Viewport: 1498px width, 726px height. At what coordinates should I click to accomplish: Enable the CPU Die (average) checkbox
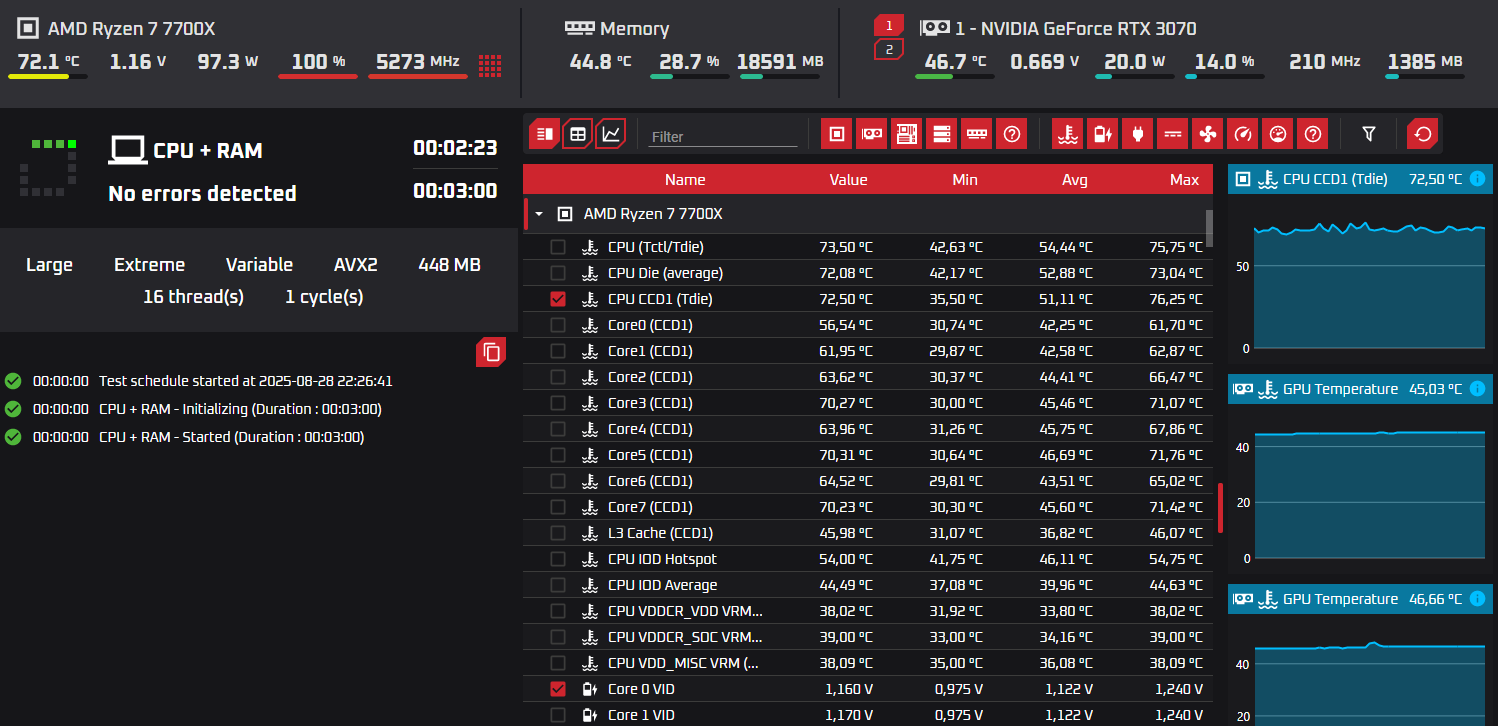click(x=558, y=273)
